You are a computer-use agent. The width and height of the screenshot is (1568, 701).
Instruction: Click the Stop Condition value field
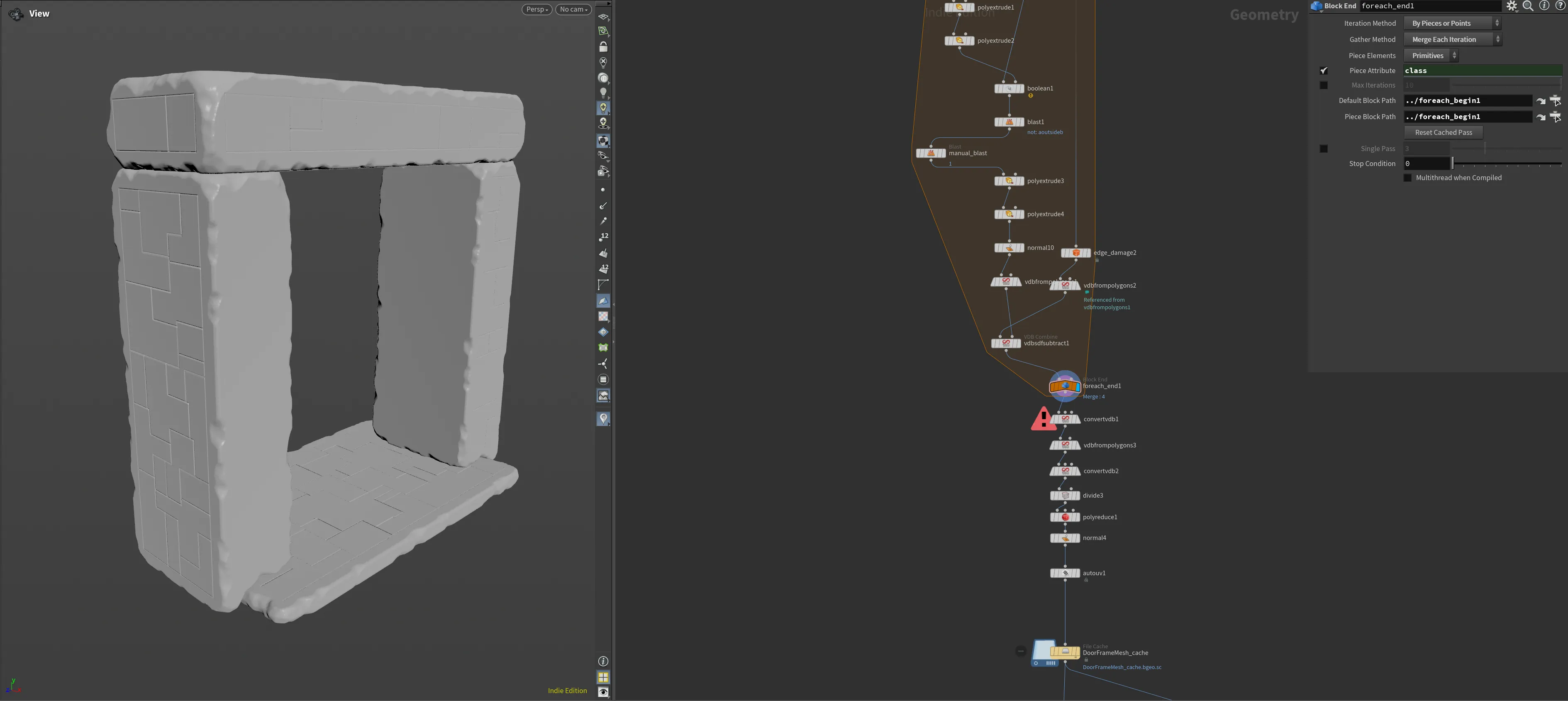(1427, 164)
